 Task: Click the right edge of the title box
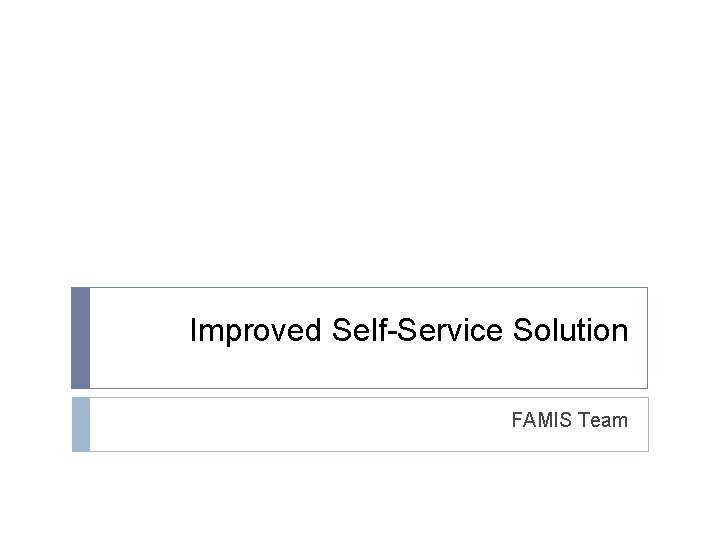tap(647, 338)
